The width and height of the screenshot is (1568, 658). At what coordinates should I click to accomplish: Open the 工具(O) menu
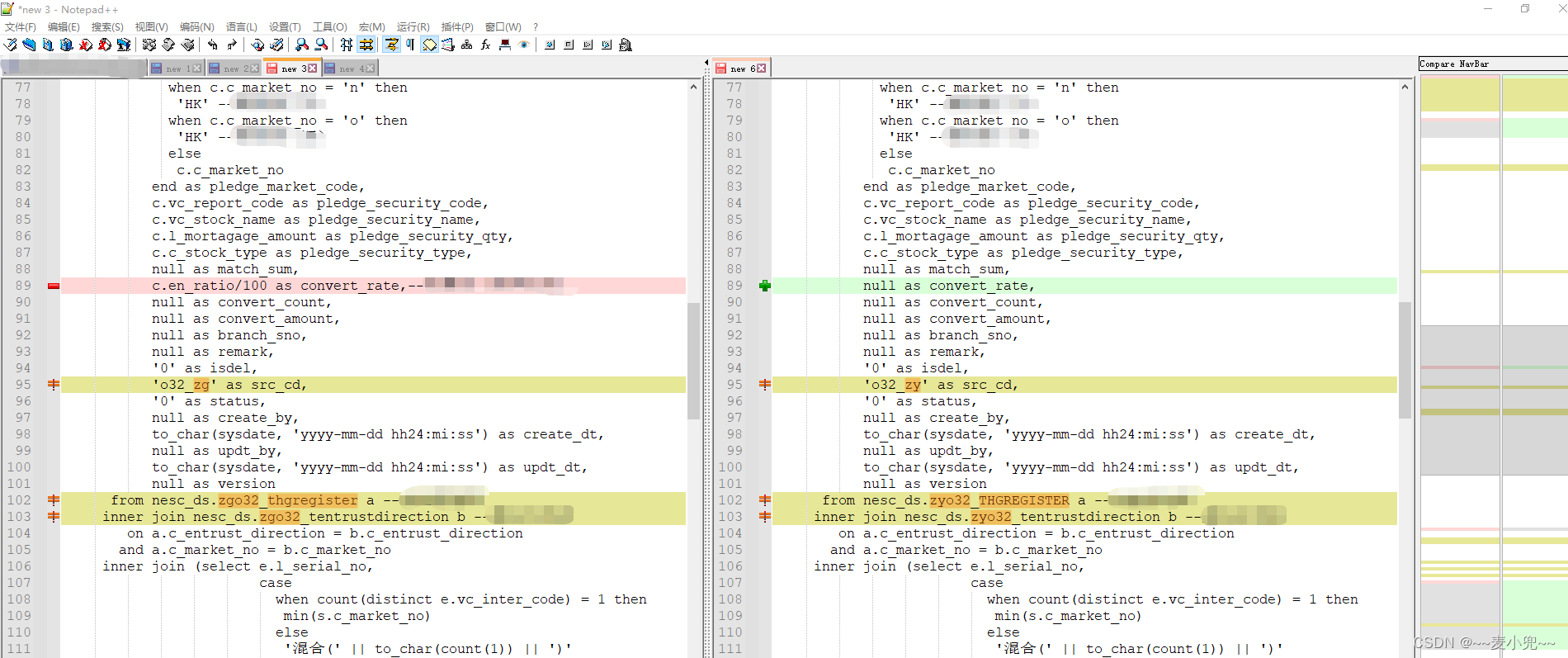(330, 26)
